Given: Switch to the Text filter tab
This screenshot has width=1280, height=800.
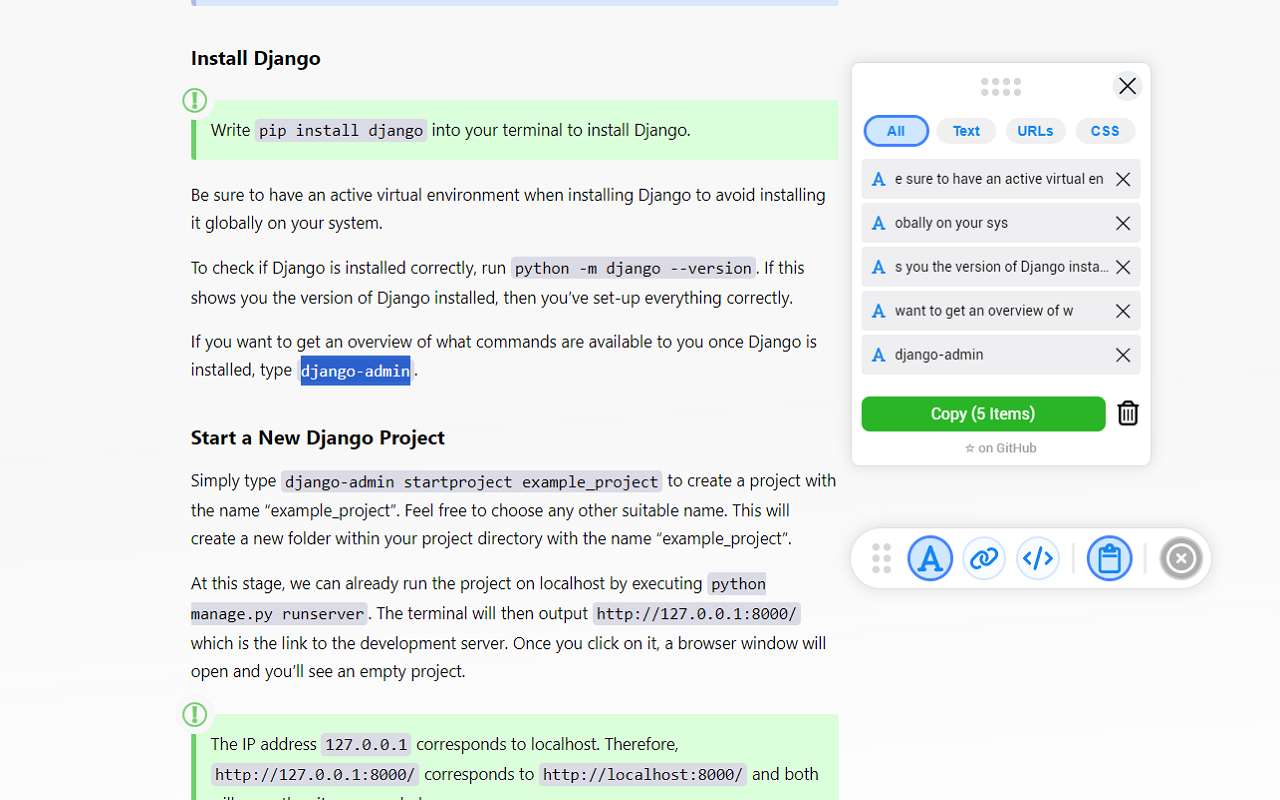Looking at the screenshot, I should tap(966, 131).
